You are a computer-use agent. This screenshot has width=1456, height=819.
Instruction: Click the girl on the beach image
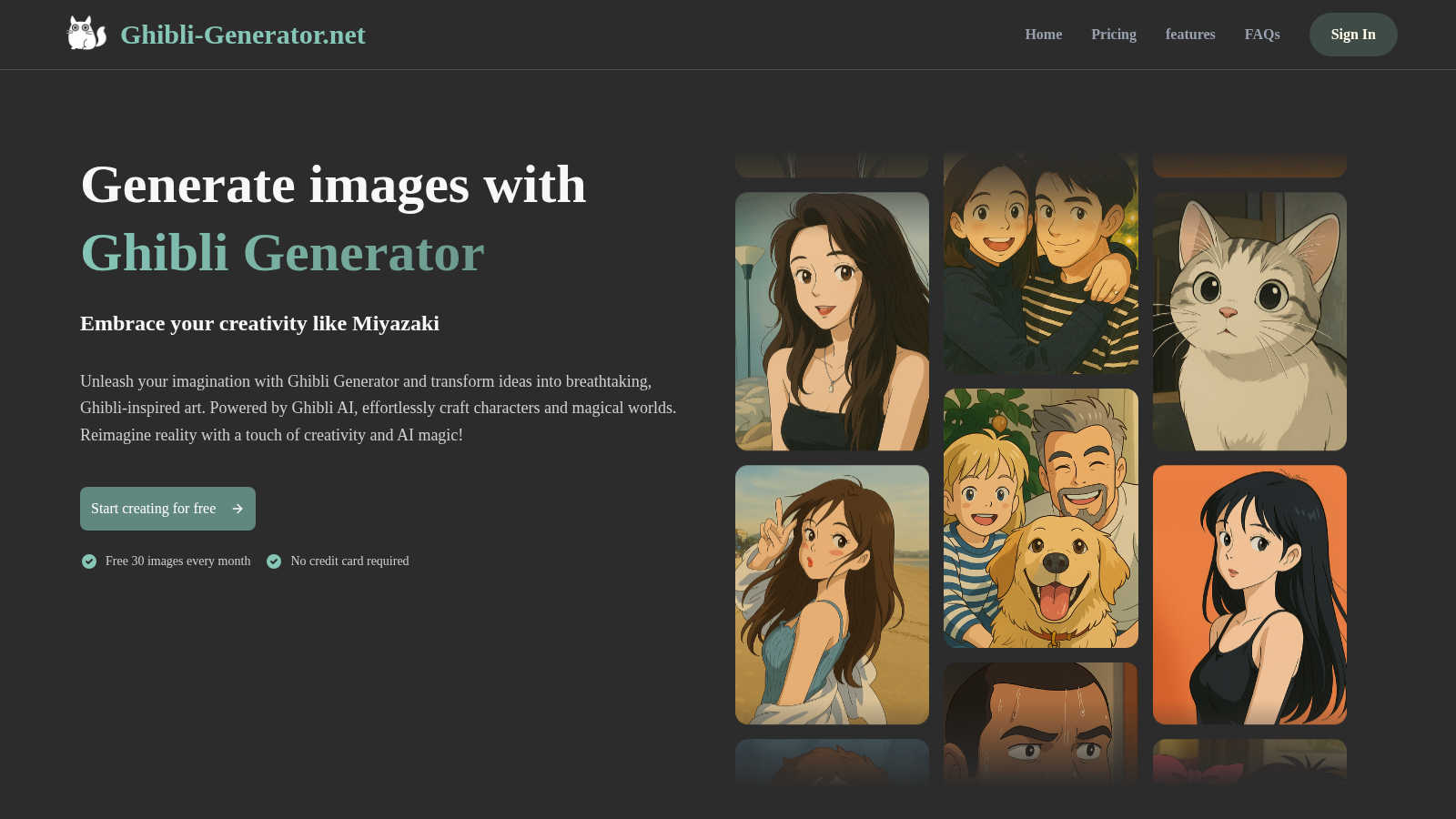point(832,594)
